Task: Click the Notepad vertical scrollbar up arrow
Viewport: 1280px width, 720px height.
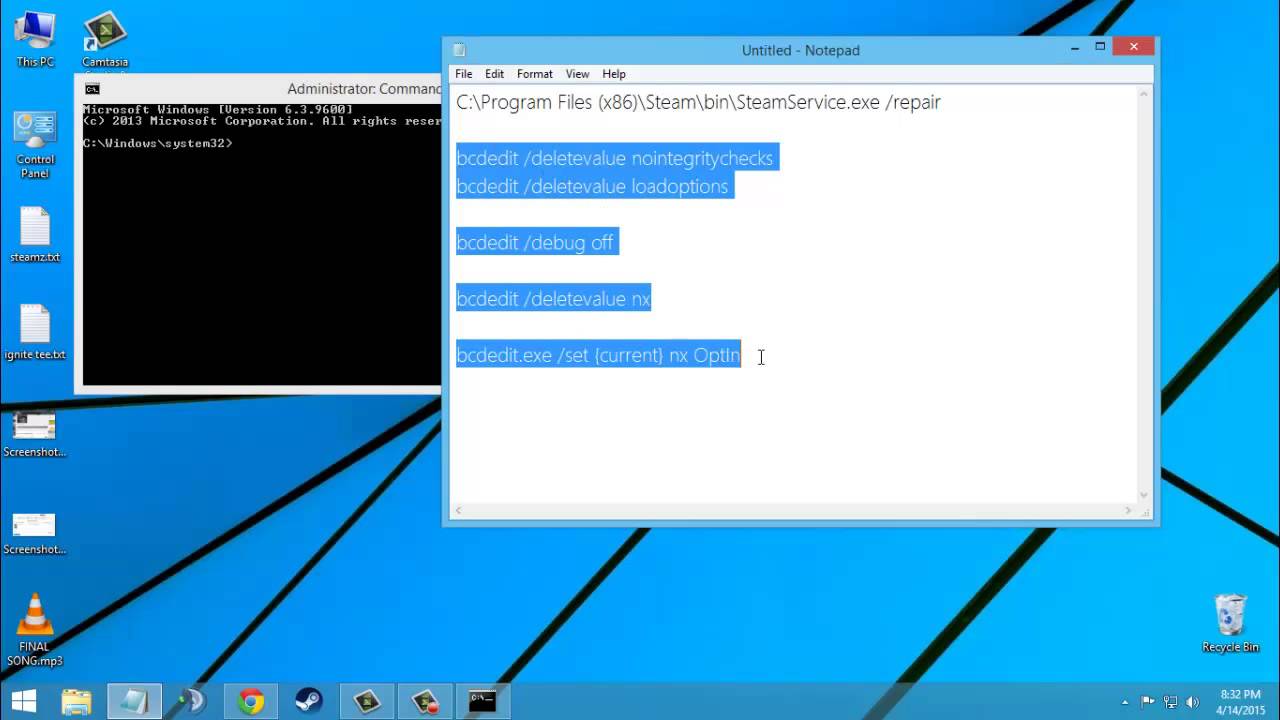Action: (1144, 93)
